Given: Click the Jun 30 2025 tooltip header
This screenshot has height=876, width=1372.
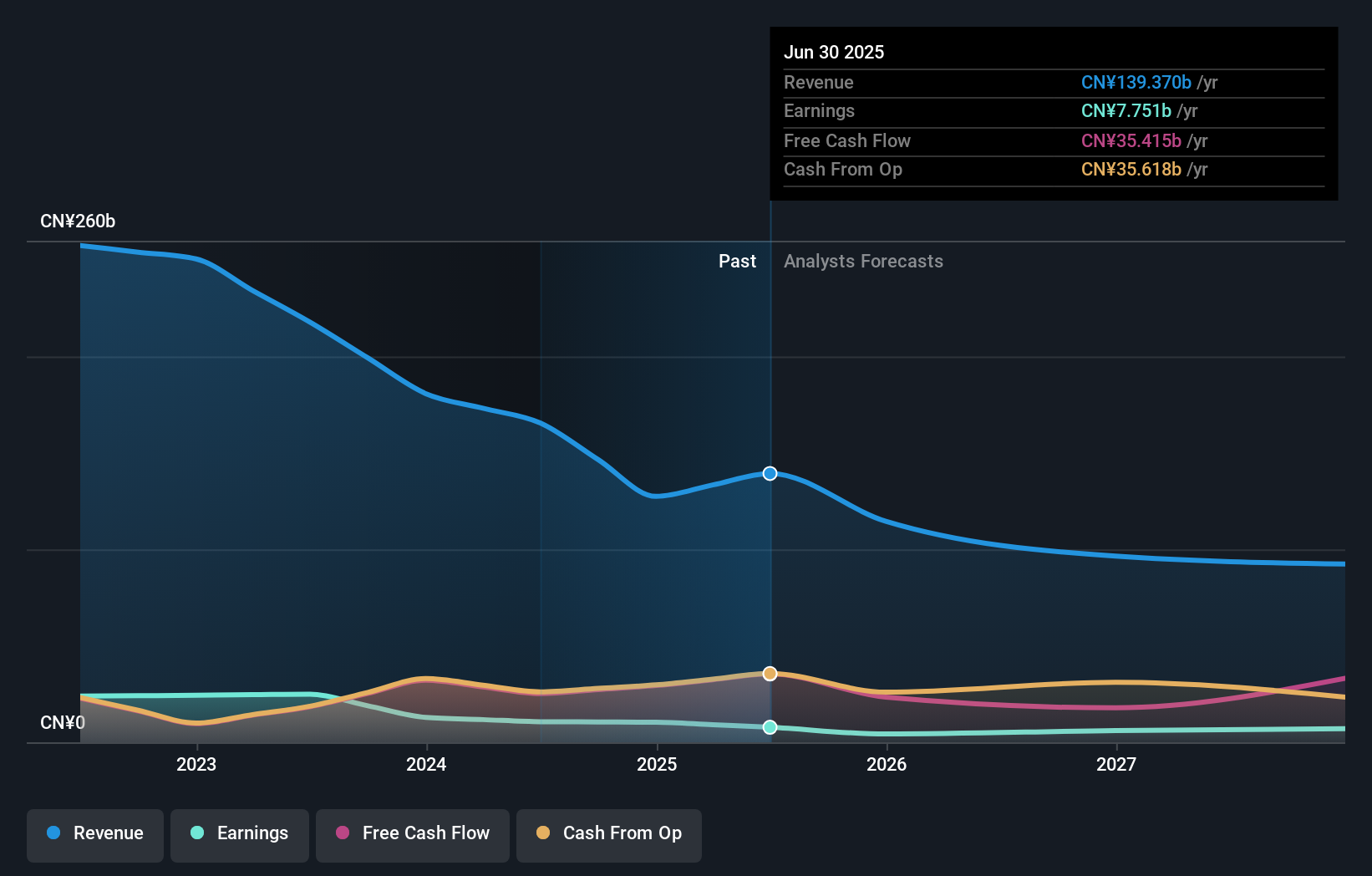Looking at the screenshot, I should point(834,52).
